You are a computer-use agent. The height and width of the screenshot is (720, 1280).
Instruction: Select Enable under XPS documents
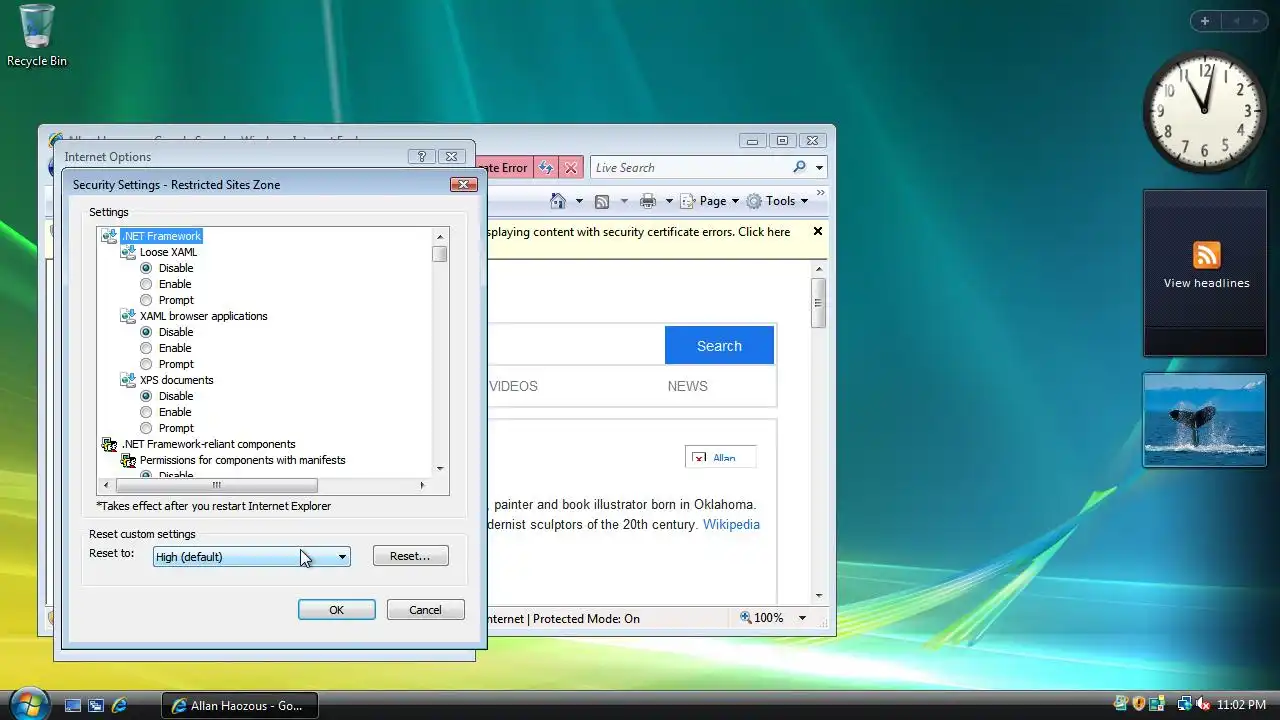pyautogui.click(x=146, y=412)
